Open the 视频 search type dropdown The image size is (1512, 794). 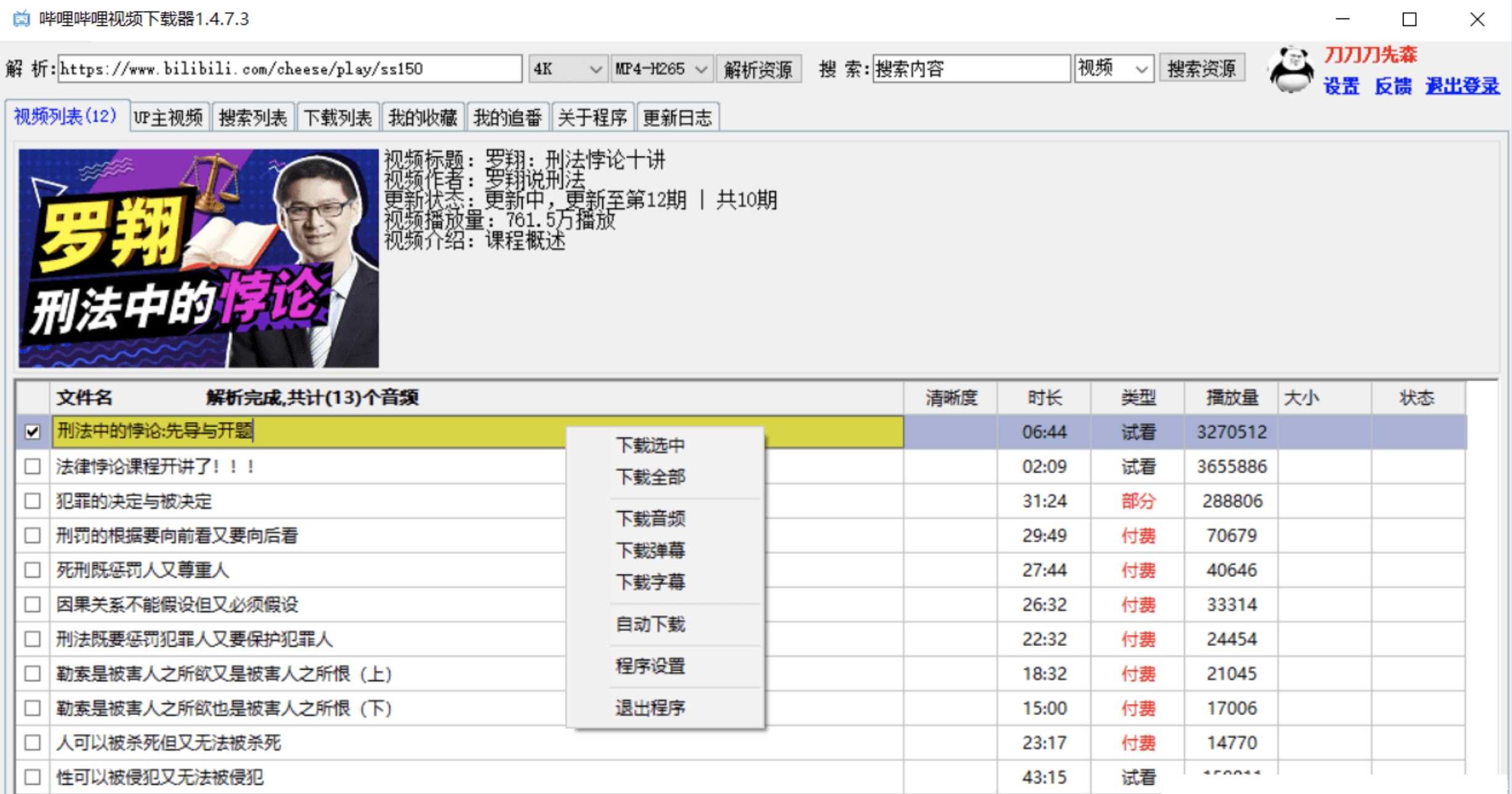pyautogui.click(x=1113, y=68)
